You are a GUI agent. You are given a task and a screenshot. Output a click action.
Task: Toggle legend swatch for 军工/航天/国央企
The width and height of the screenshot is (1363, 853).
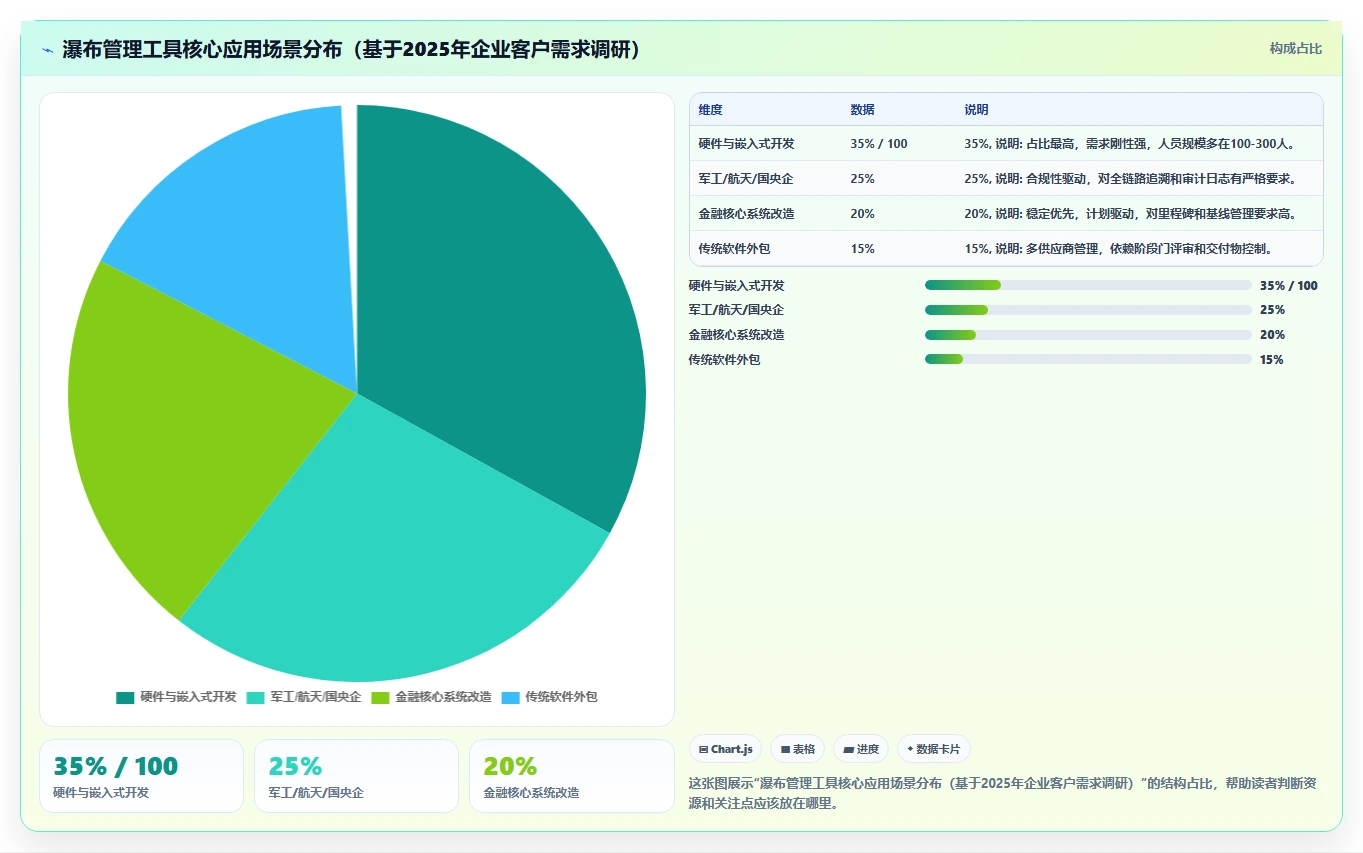(x=255, y=697)
